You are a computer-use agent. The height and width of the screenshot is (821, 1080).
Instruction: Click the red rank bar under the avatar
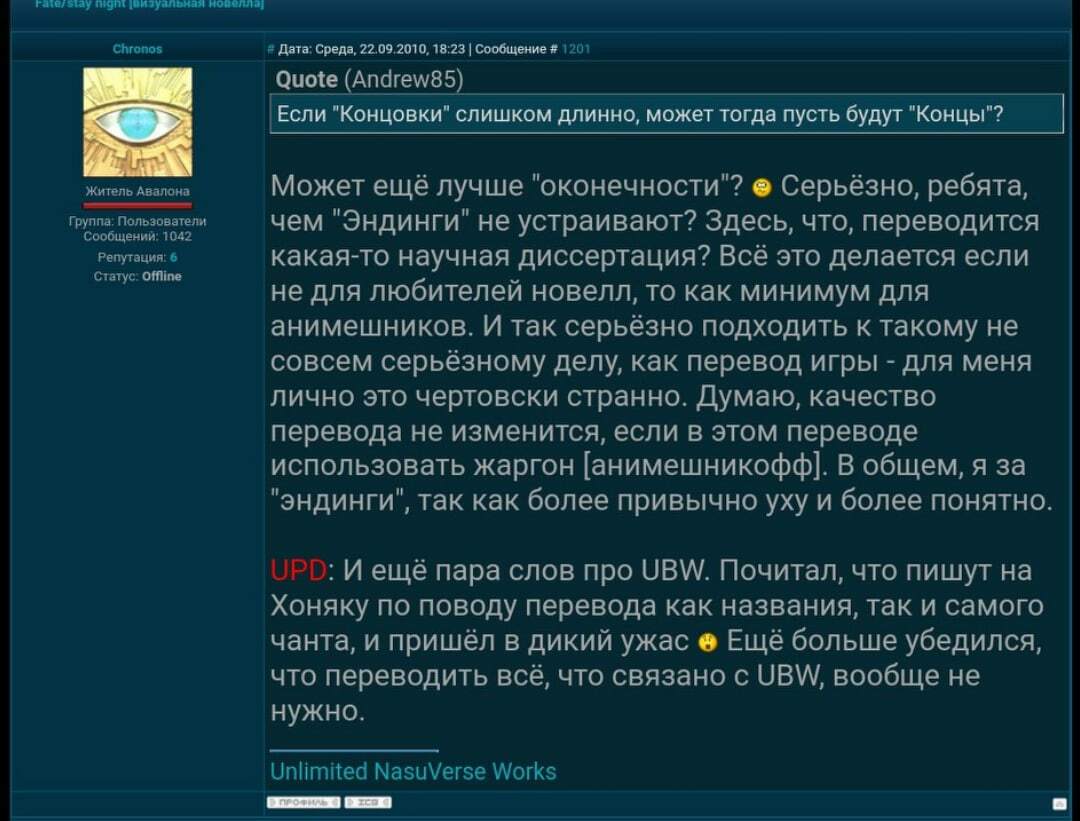138,205
